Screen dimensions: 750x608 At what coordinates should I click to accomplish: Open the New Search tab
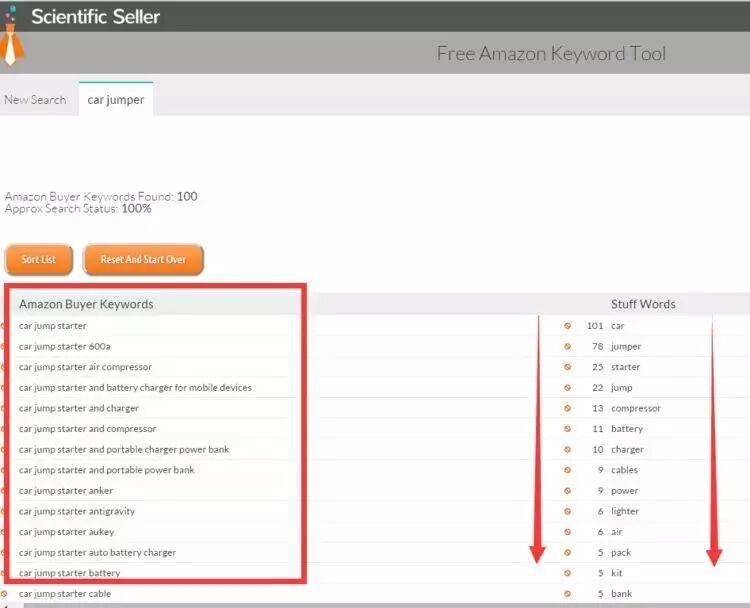(x=35, y=100)
